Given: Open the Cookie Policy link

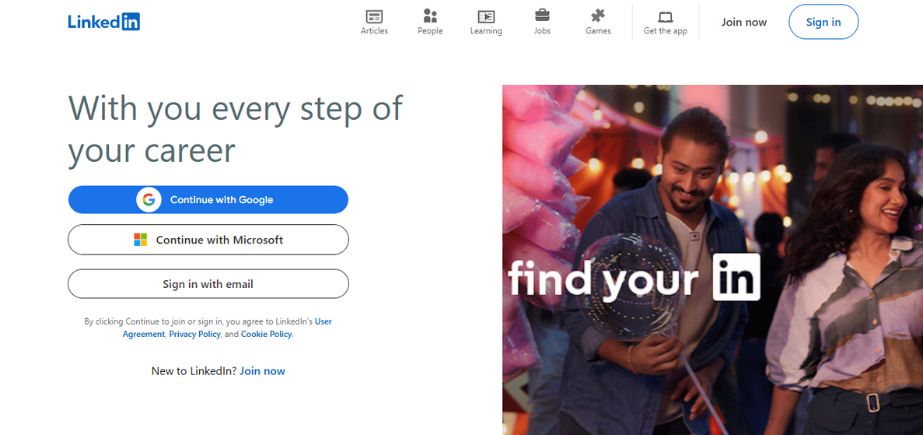Looking at the screenshot, I should 266,334.
